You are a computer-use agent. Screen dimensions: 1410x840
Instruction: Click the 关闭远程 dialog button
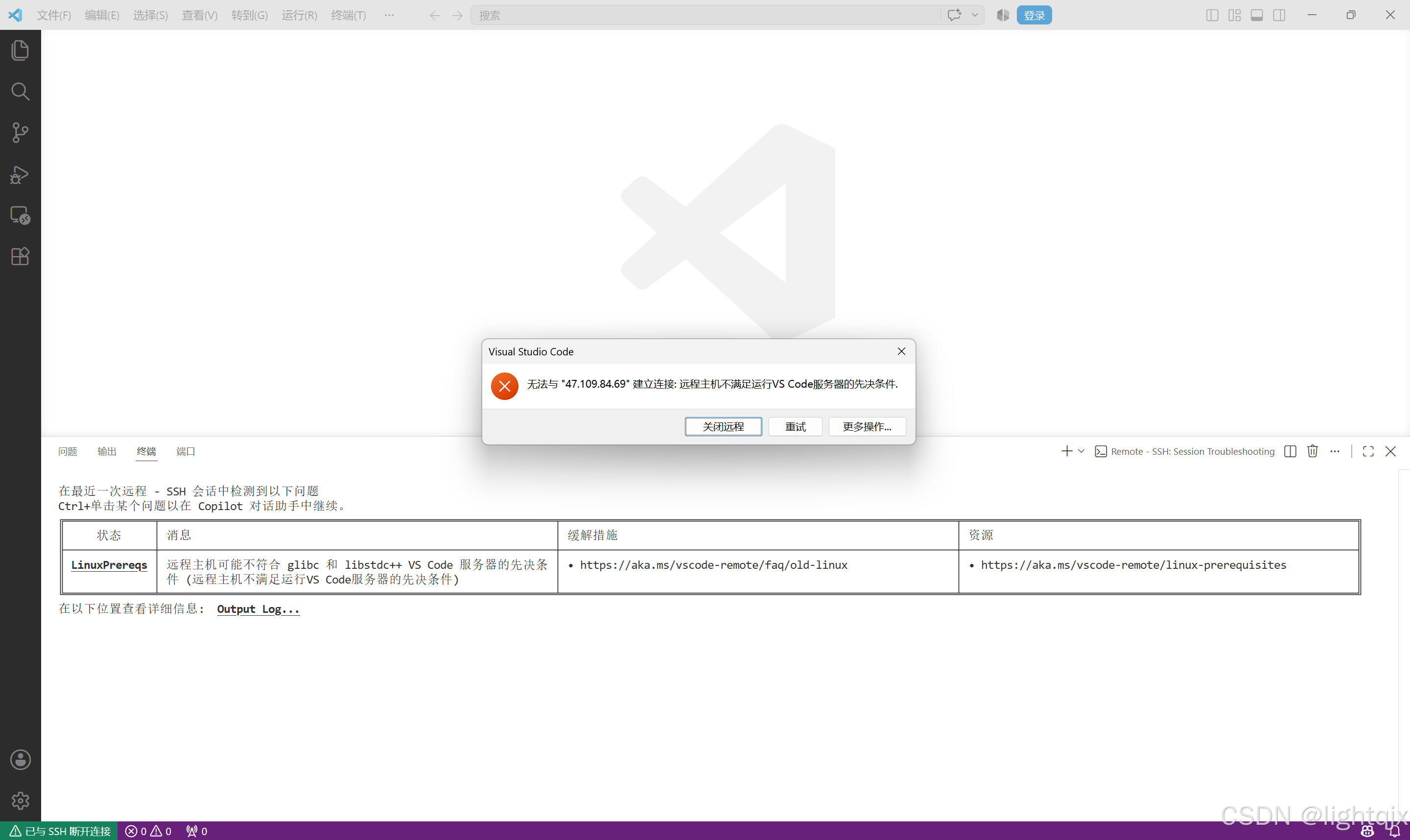click(724, 426)
